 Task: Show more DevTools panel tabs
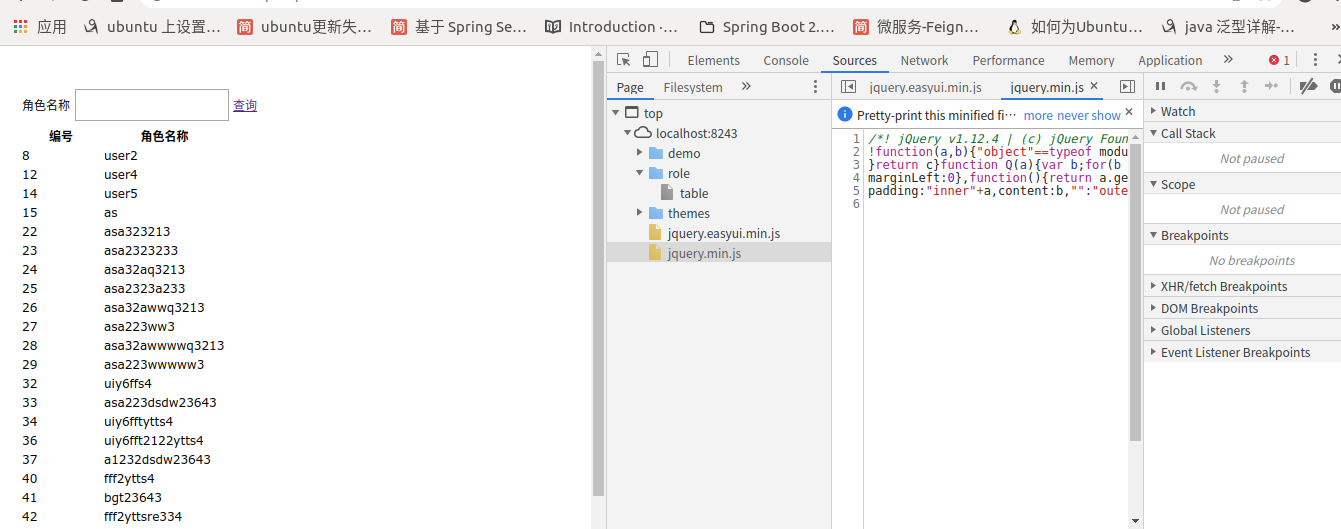tap(1228, 60)
